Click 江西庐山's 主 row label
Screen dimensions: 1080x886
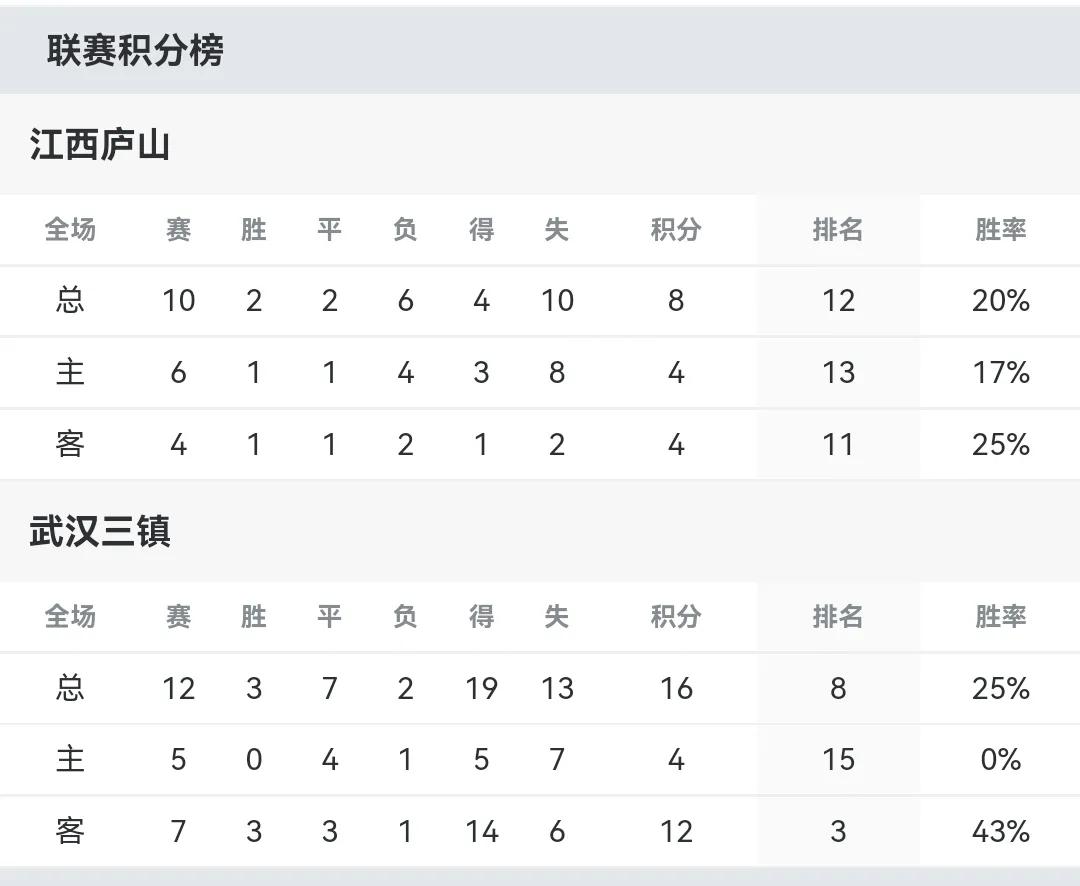click(70, 373)
